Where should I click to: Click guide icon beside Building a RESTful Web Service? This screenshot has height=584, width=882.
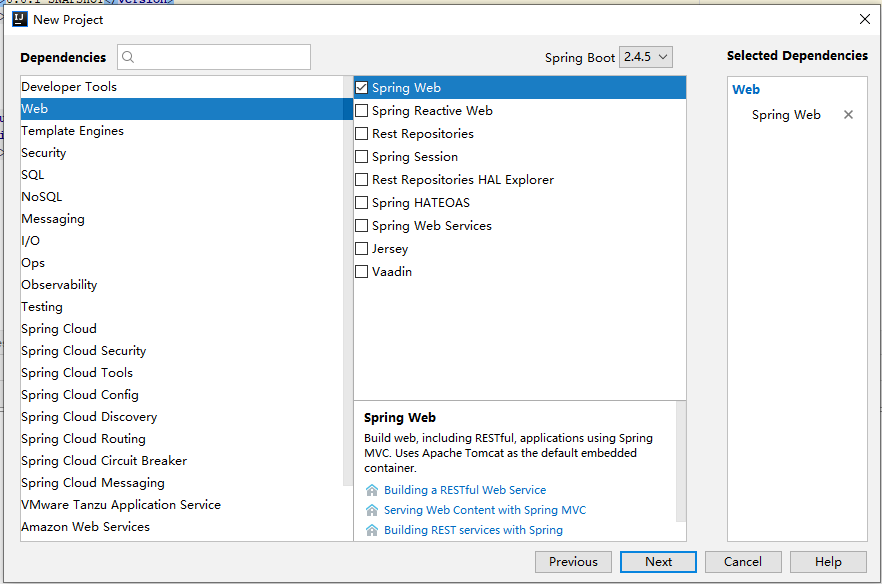372,490
